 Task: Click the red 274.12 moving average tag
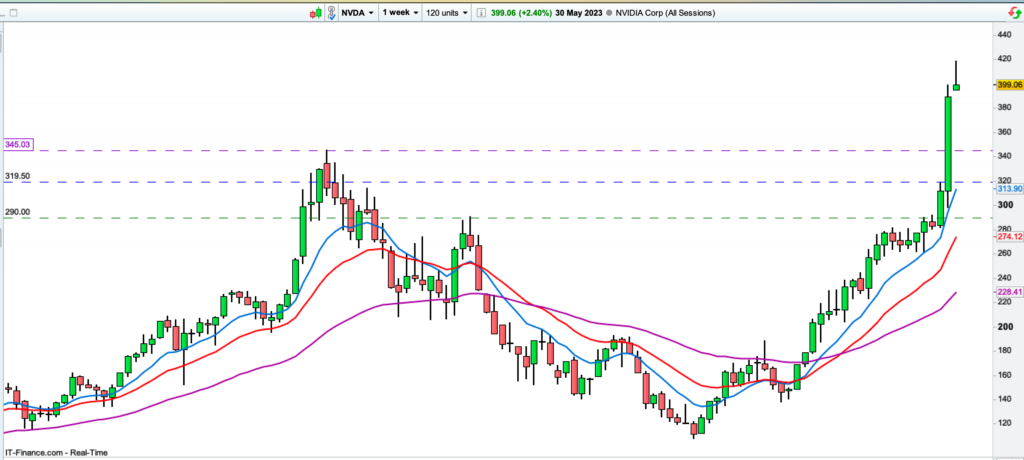1008,236
